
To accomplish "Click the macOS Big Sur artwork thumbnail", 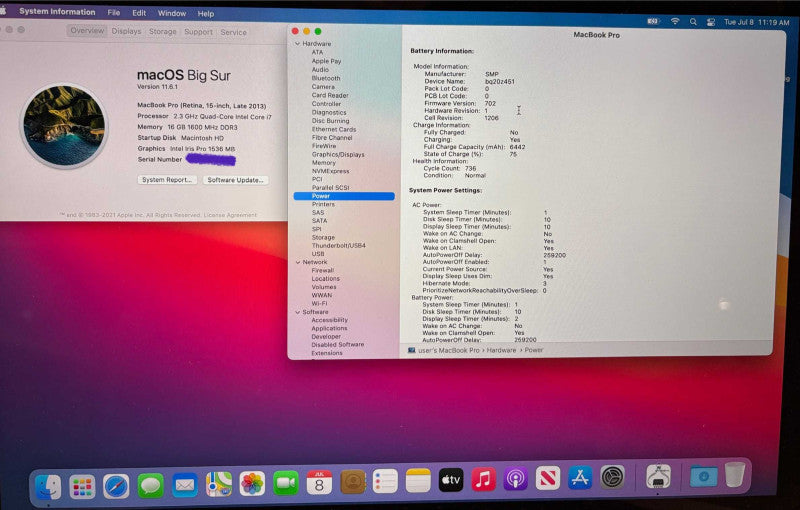I will tap(64, 125).
